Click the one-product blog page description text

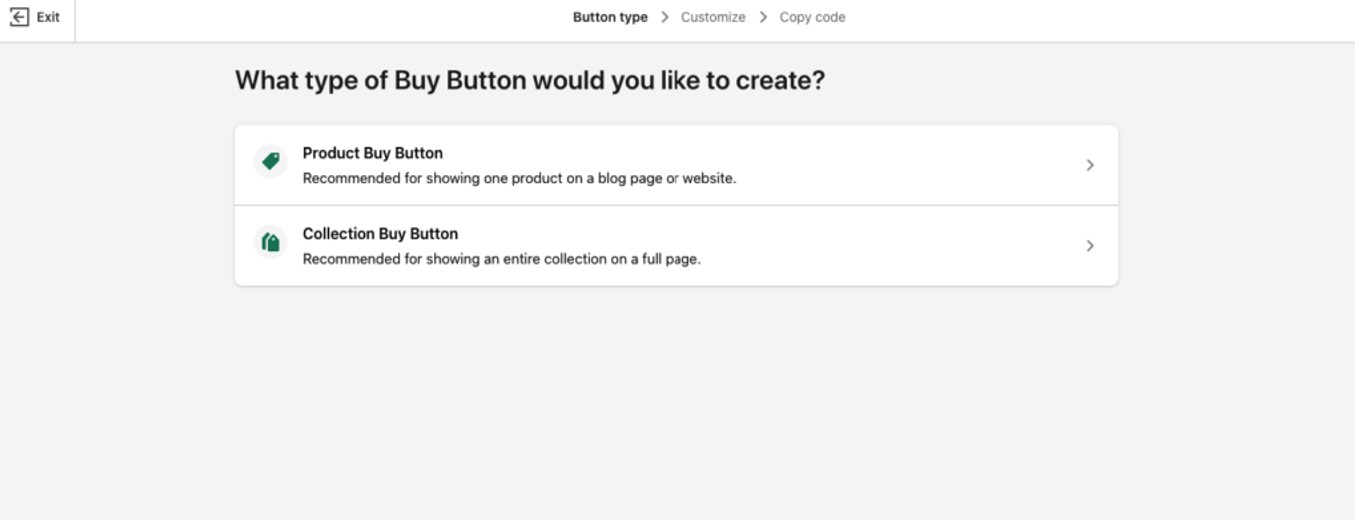(x=519, y=179)
